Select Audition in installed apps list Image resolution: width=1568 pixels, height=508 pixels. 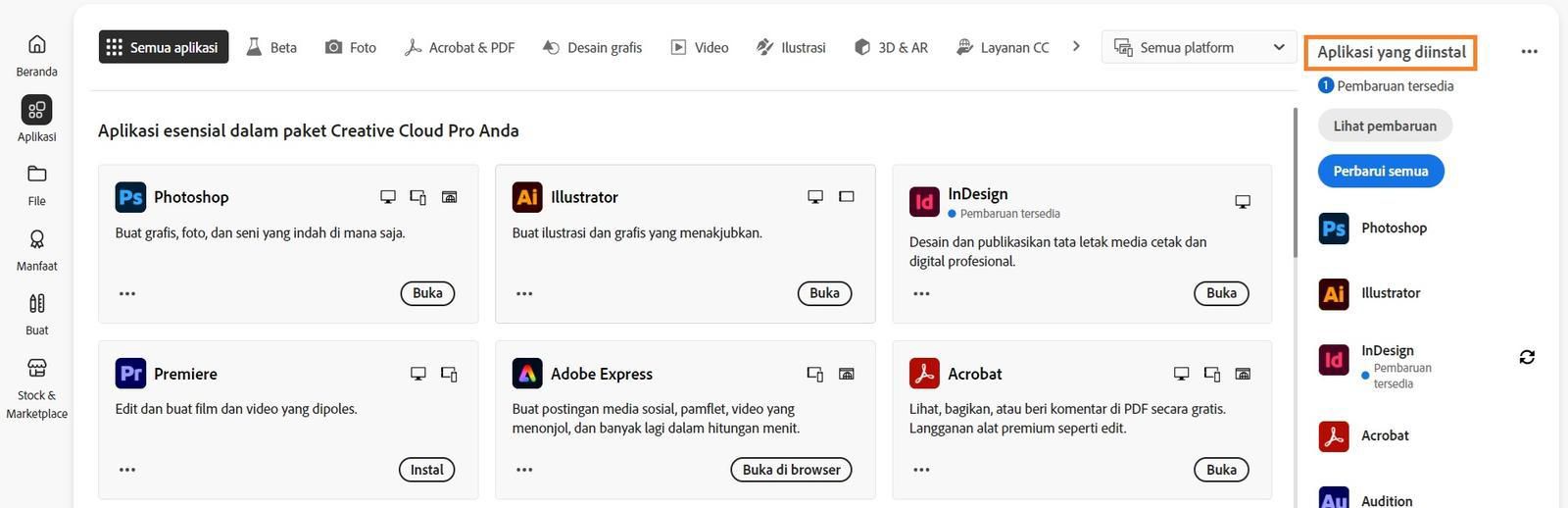(x=1366, y=498)
